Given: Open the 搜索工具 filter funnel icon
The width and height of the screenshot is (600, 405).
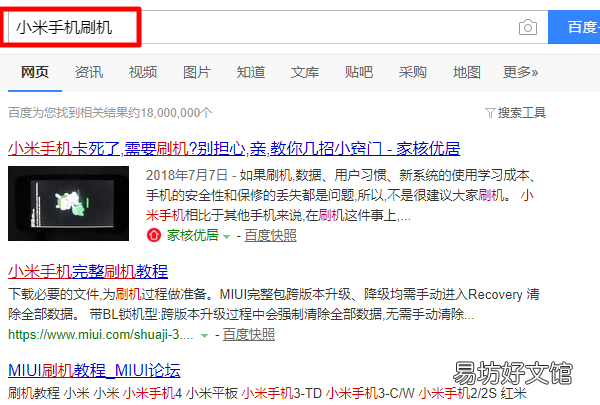Looking at the screenshot, I should [490, 113].
